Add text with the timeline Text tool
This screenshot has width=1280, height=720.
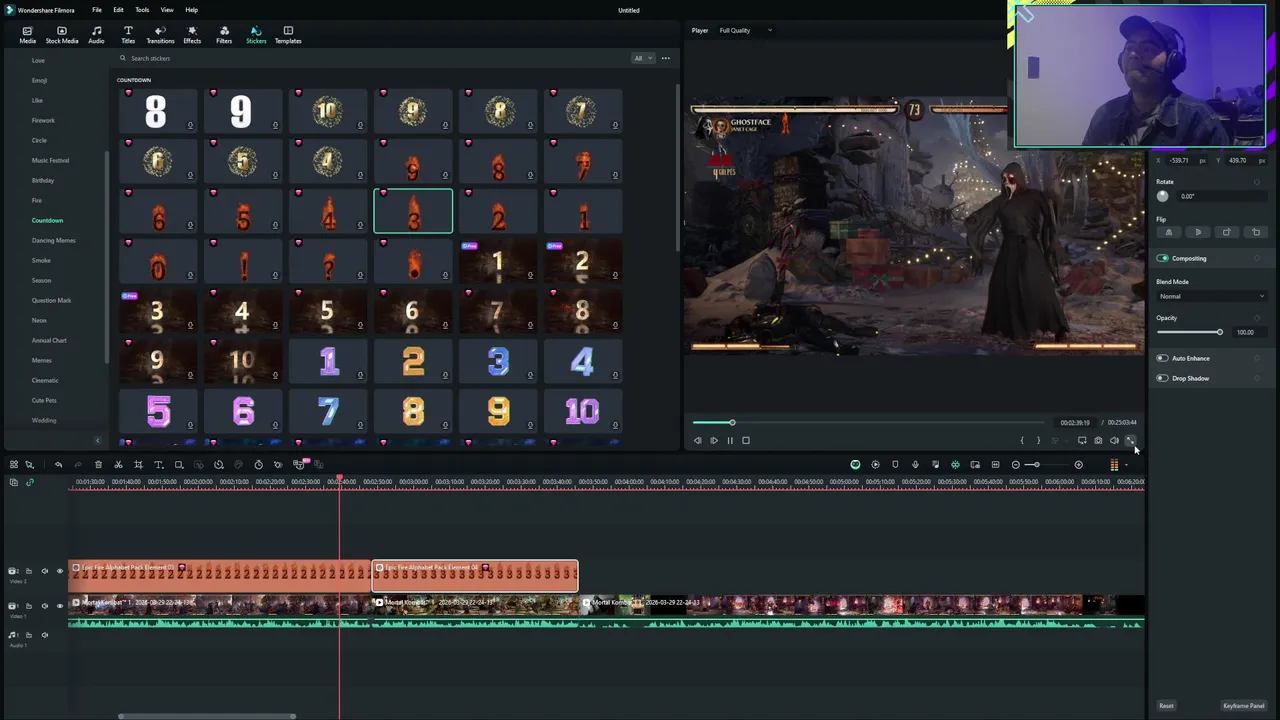point(158,465)
